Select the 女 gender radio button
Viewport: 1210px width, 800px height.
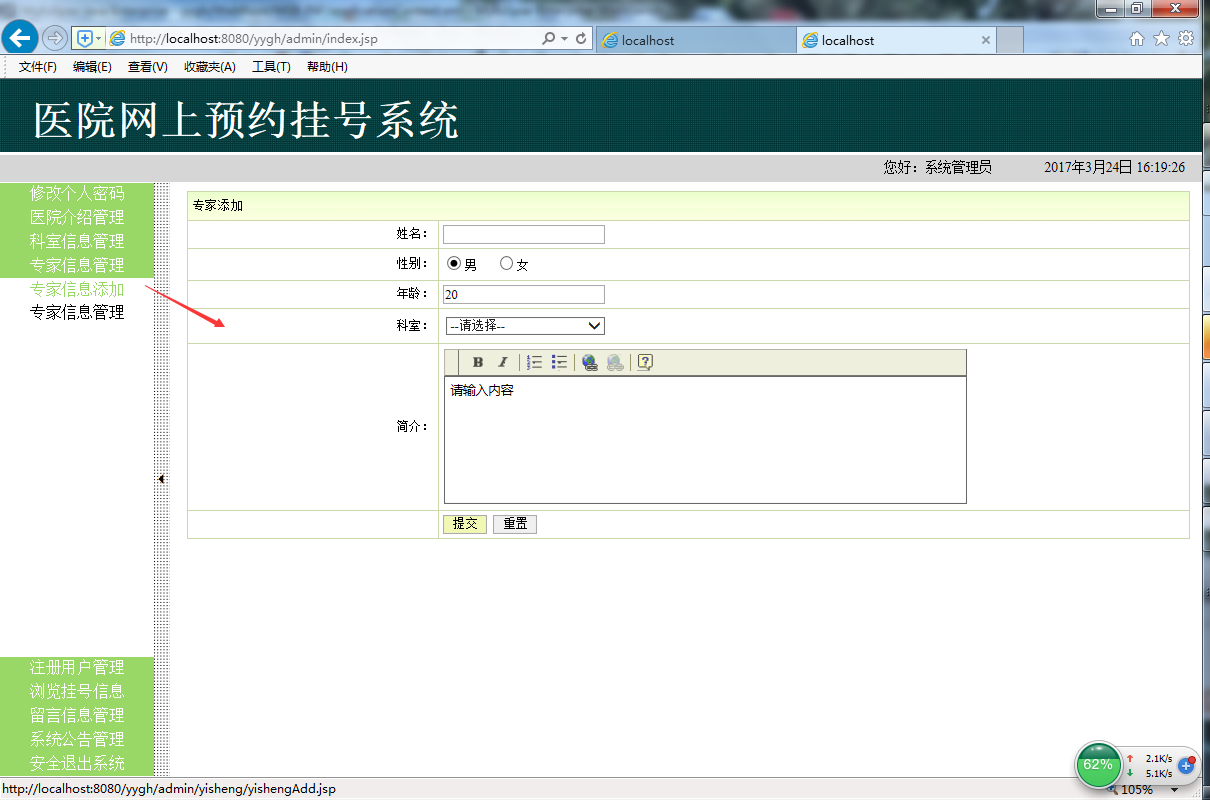click(x=506, y=264)
